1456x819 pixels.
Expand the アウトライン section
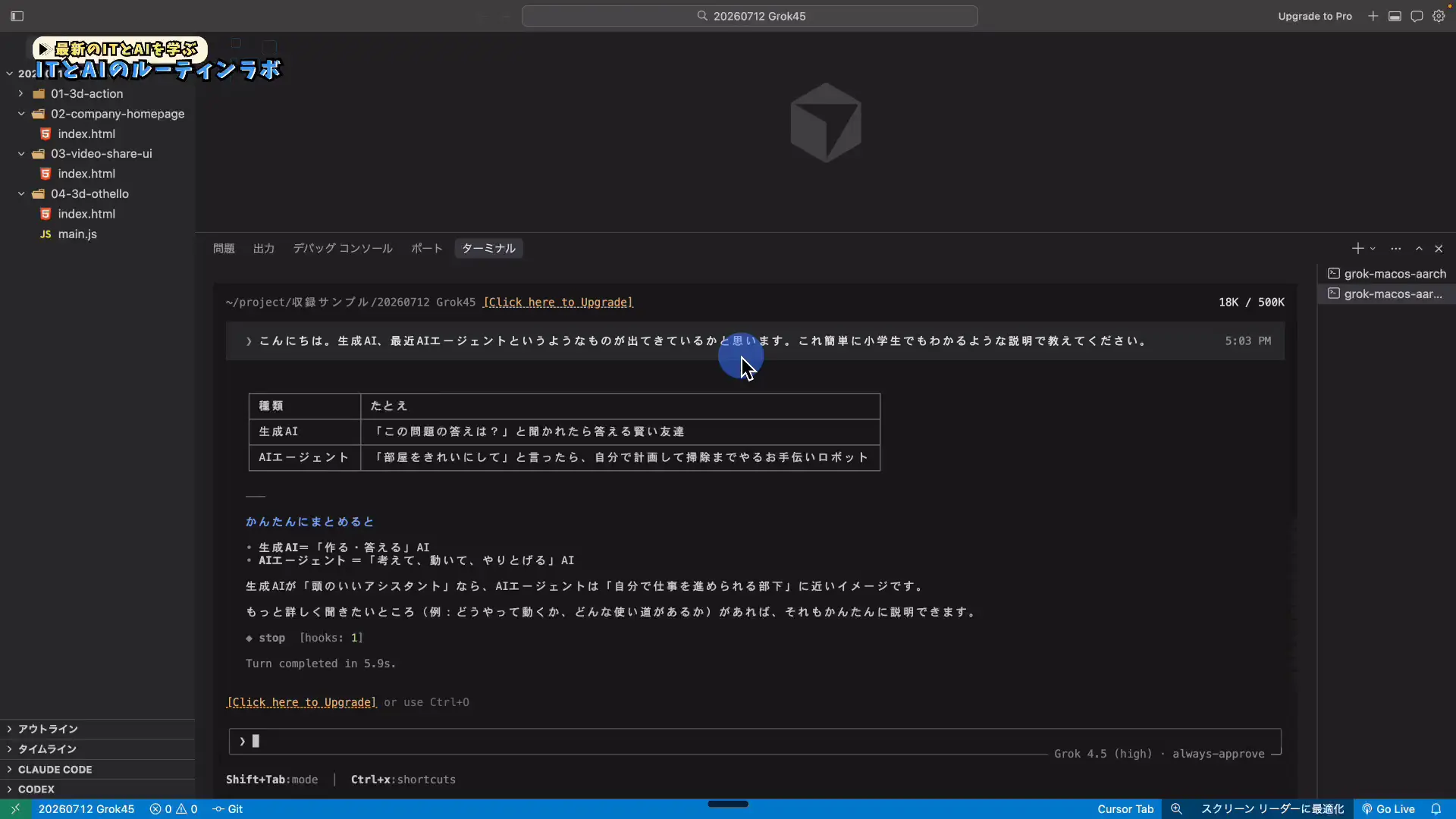[97, 730]
